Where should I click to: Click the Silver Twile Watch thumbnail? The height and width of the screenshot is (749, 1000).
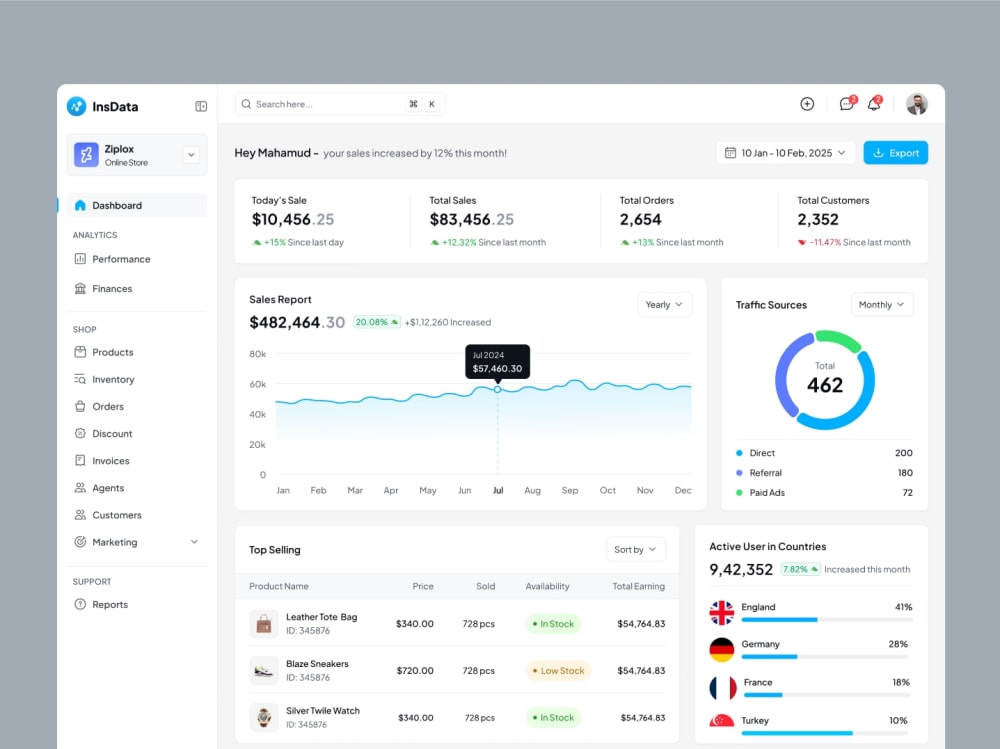tap(263, 717)
